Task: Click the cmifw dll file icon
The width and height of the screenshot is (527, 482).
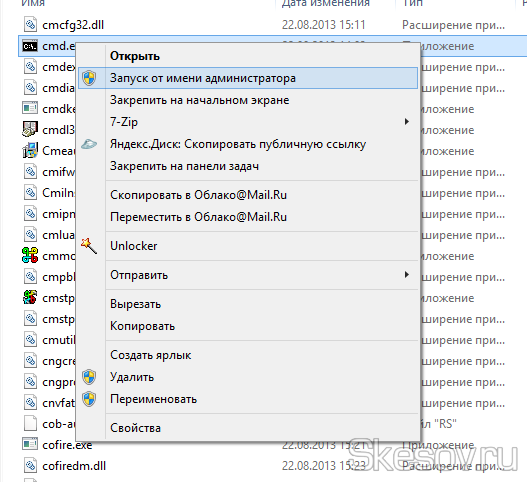Action: (x=30, y=172)
